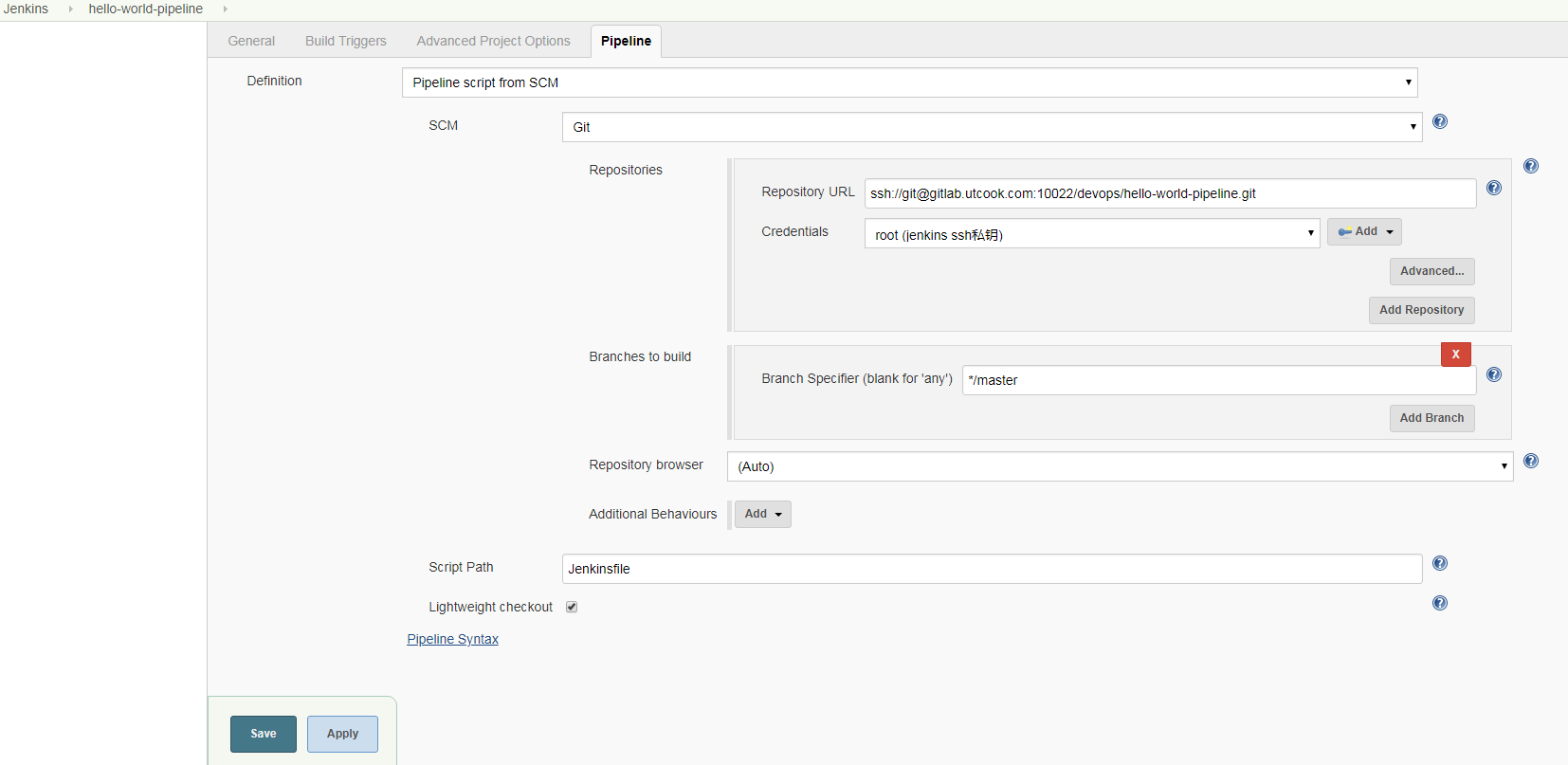Open help for Script Path
1568x765 pixels.
[1439, 563]
